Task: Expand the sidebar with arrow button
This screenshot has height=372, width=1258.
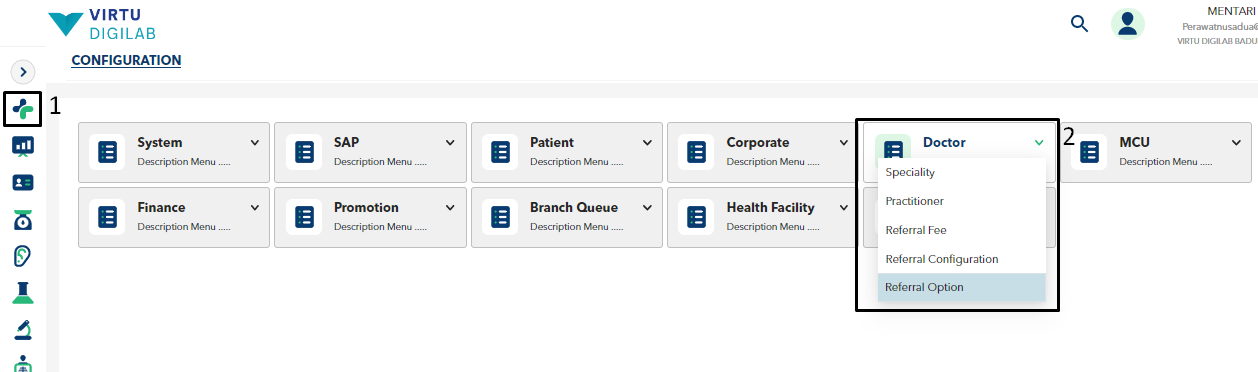Action: [x=22, y=72]
